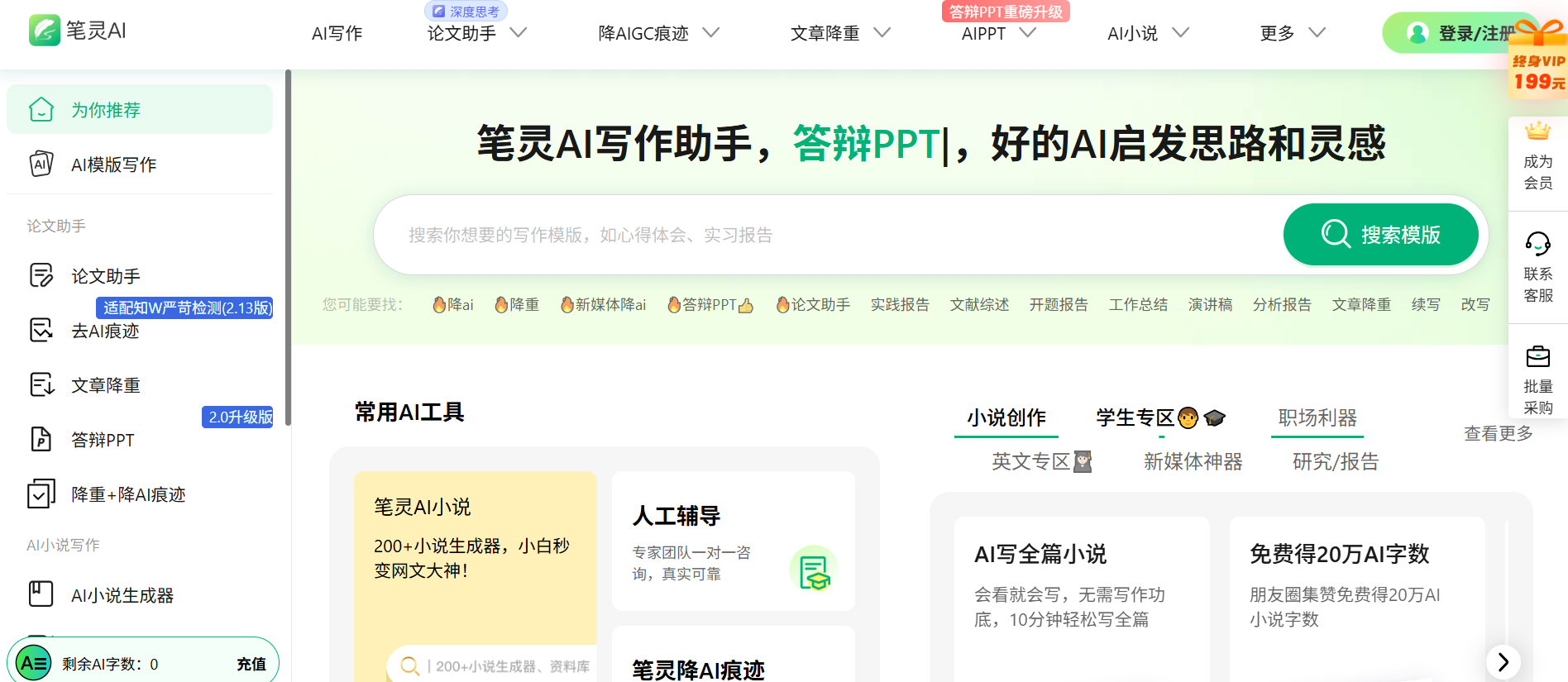Click the green A= icon beside 剩余AI字数
Image resolution: width=1568 pixels, height=682 pixels.
(x=34, y=663)
